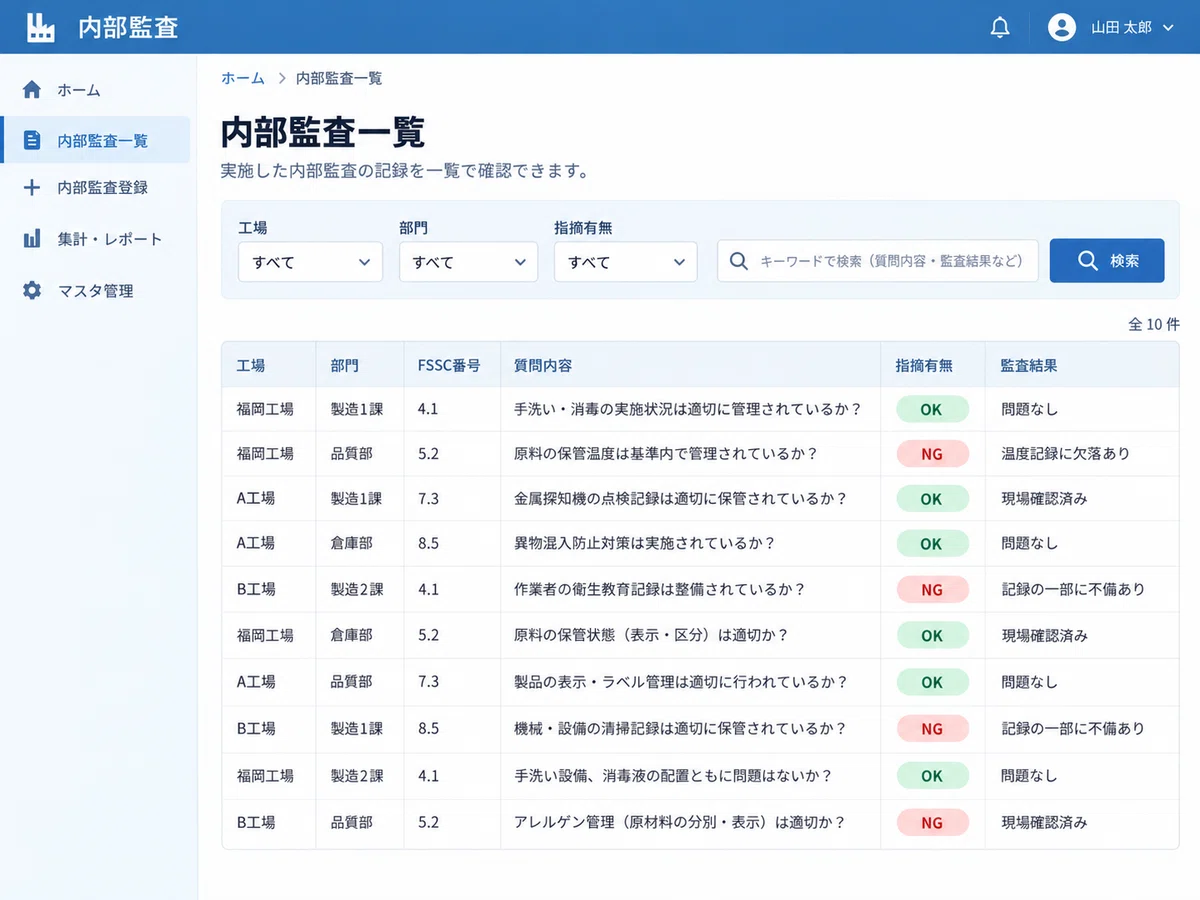
Task: Open the 部門 filter dropdown
Action: click(469, 262)
